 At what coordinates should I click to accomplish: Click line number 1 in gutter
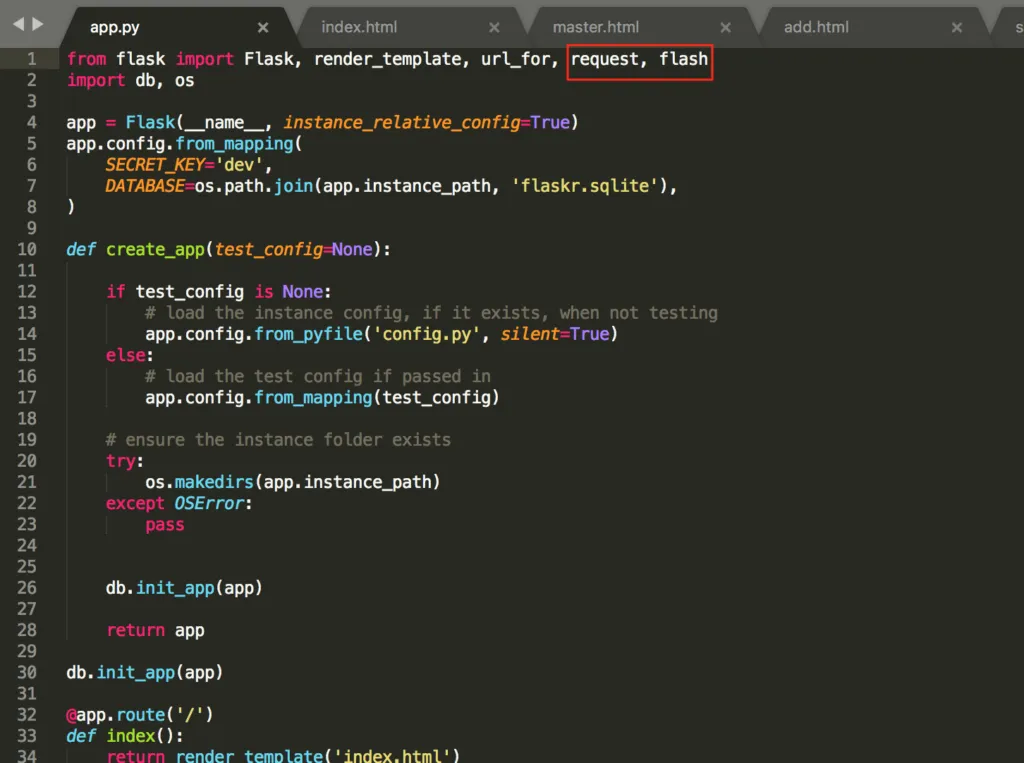[31, 59]
